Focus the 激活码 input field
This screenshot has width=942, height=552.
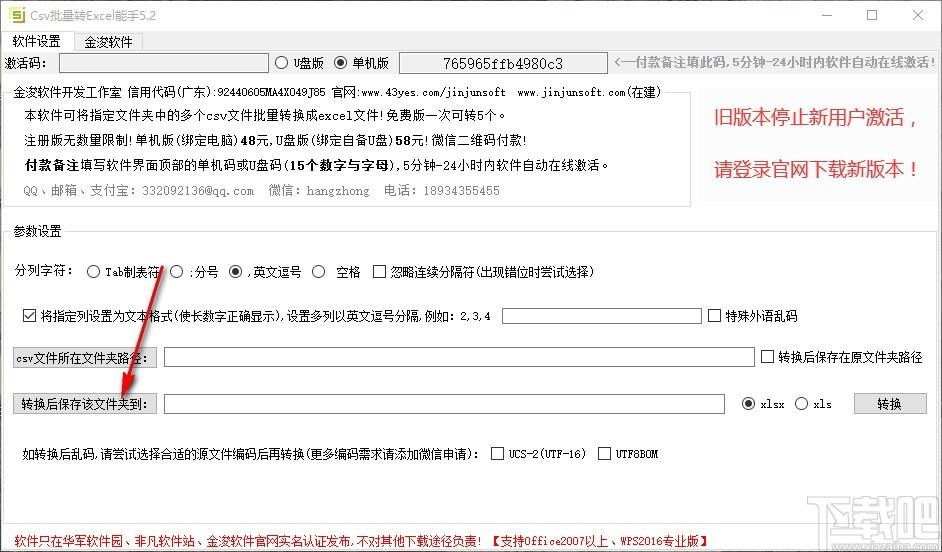(163, 63)
